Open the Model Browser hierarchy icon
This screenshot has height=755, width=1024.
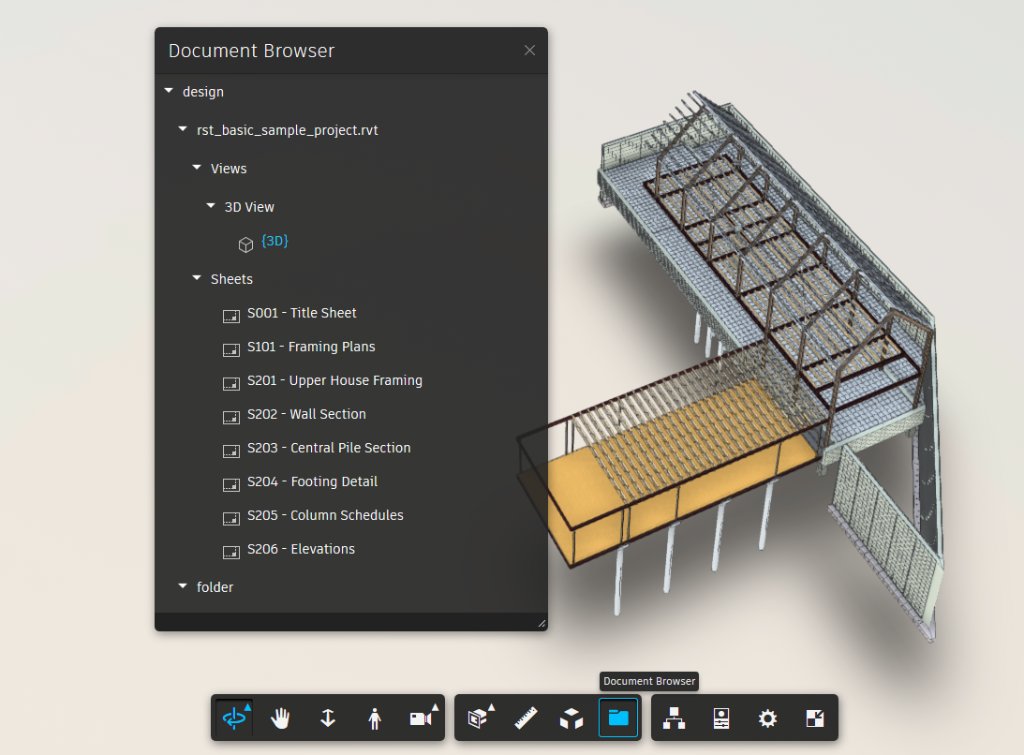(x=674, y=718)
